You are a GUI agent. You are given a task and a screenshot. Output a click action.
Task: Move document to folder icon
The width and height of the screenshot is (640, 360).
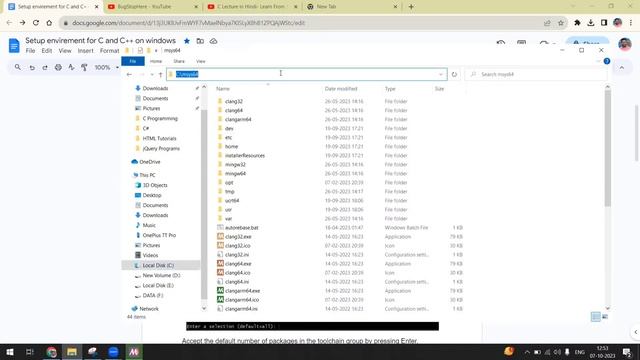pos(200,41)
